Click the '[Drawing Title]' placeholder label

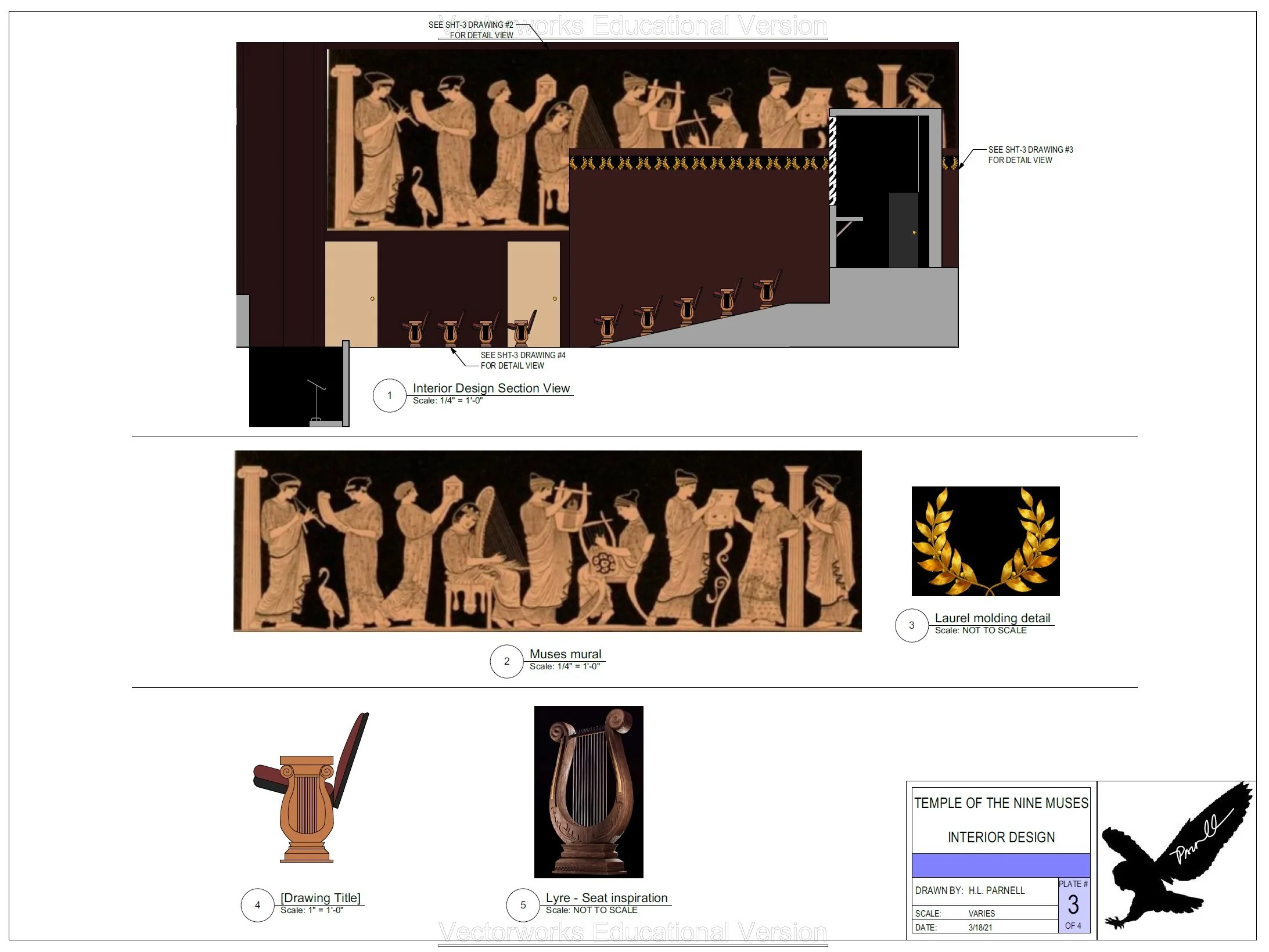coord(320,898)
